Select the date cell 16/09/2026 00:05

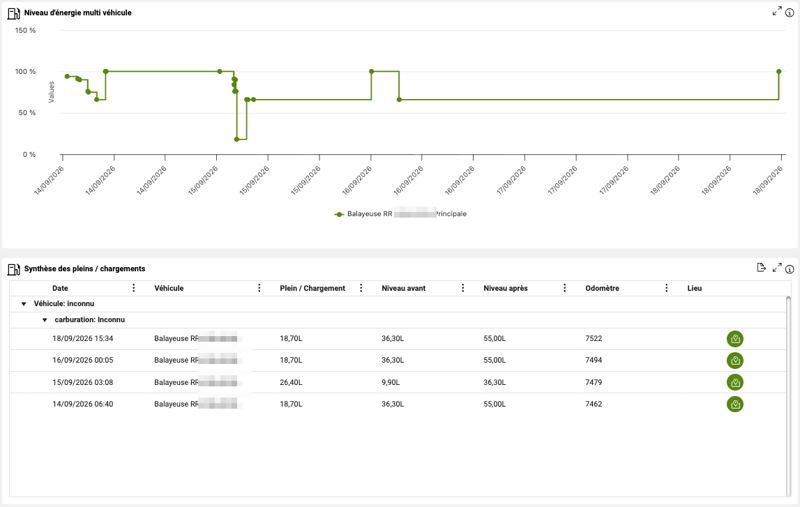click(83, 360)
